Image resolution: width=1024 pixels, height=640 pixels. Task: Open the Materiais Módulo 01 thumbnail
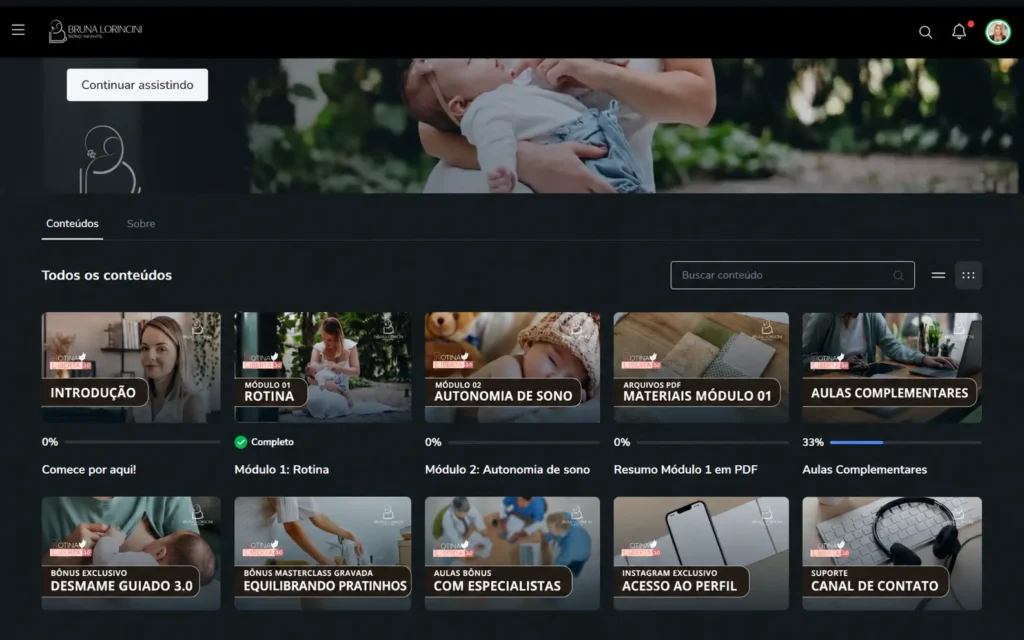(x=701, y=367)
